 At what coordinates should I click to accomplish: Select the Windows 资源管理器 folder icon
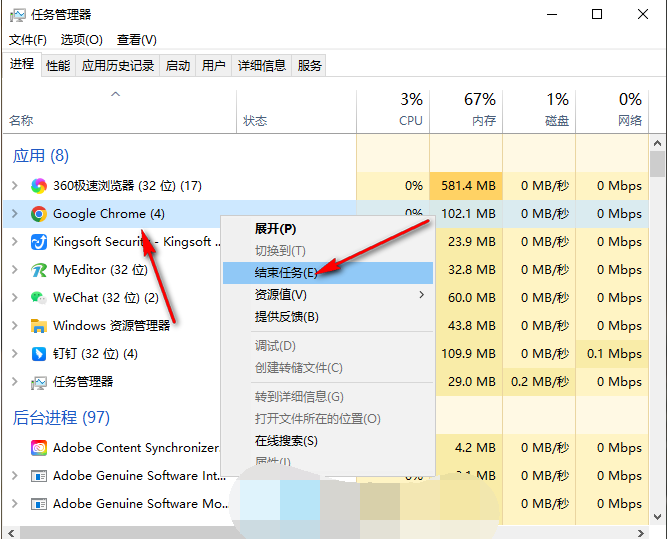tap(39, 326)
